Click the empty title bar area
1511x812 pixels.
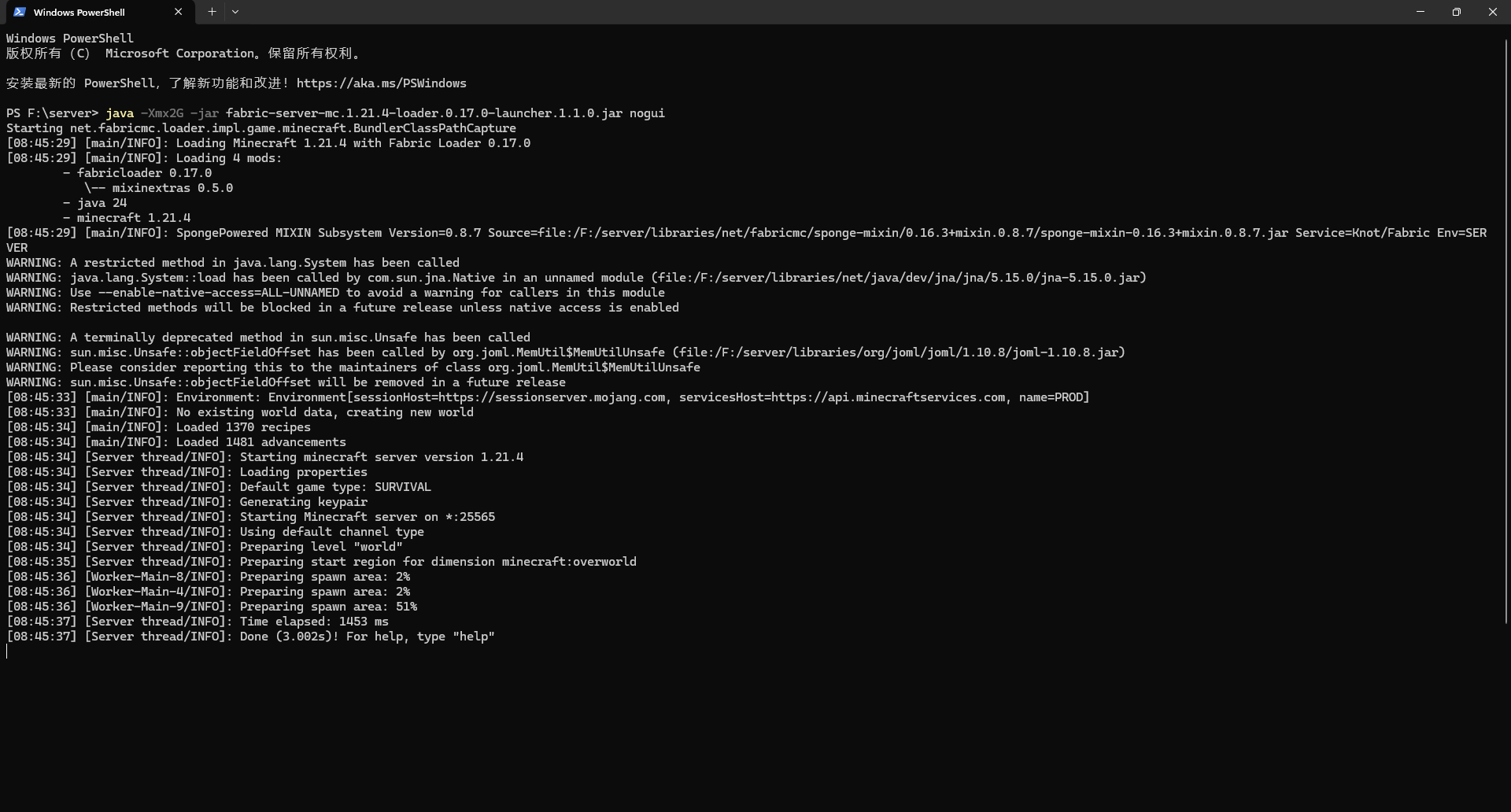coord(787,12)
